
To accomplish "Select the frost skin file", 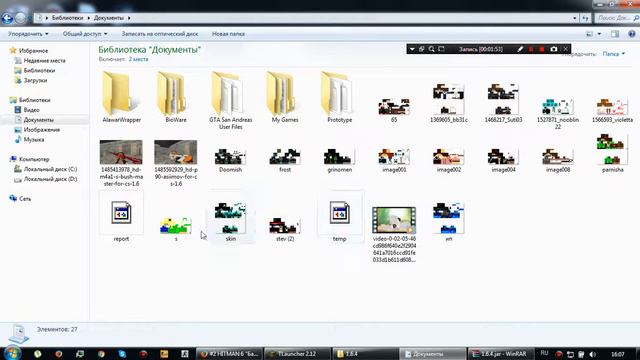I will tap(285, 160).
